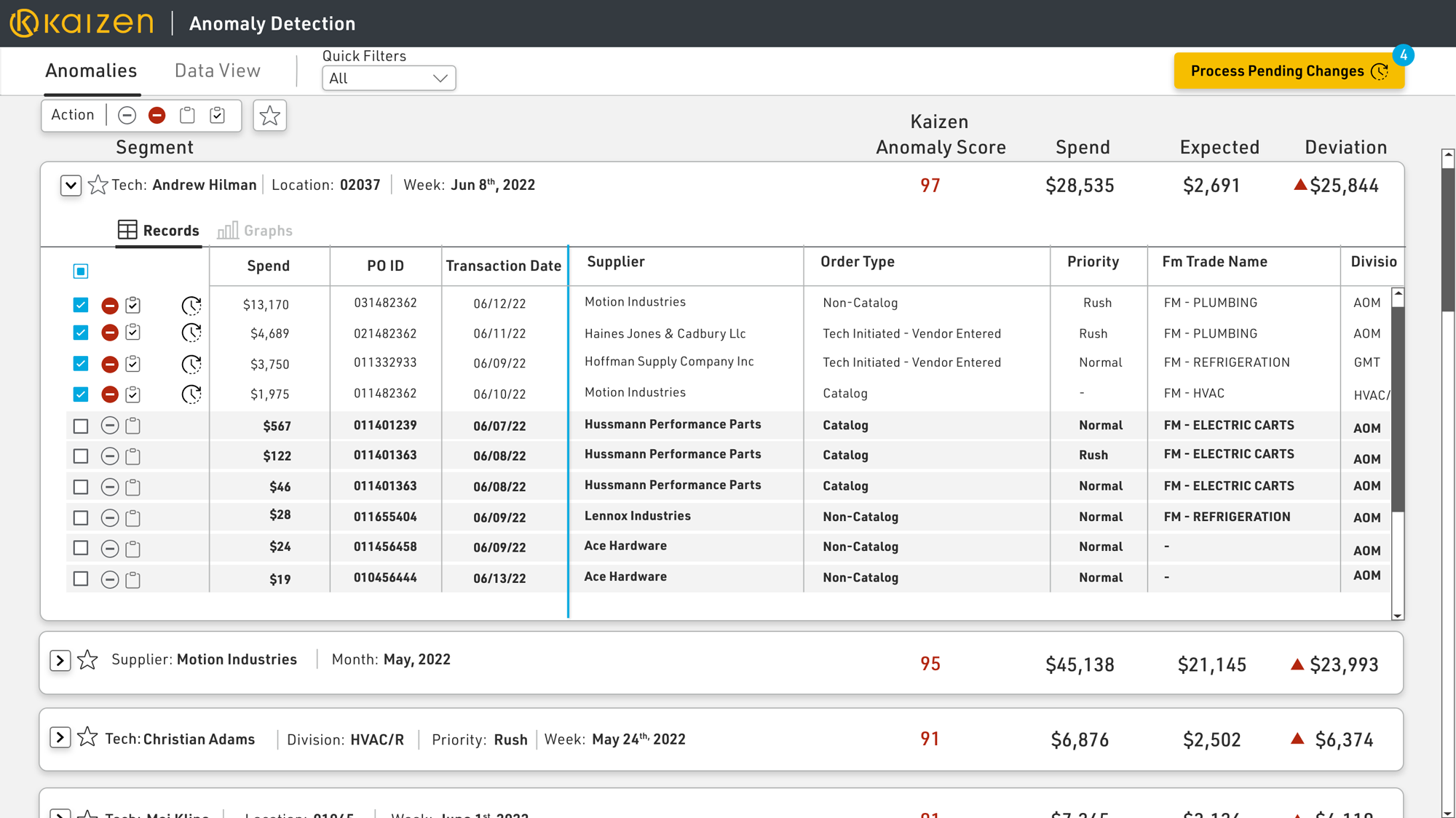The height and width of the screenshot is (818, 1456).
Task: Click the Action label button
Action: [x=73, y=115]
